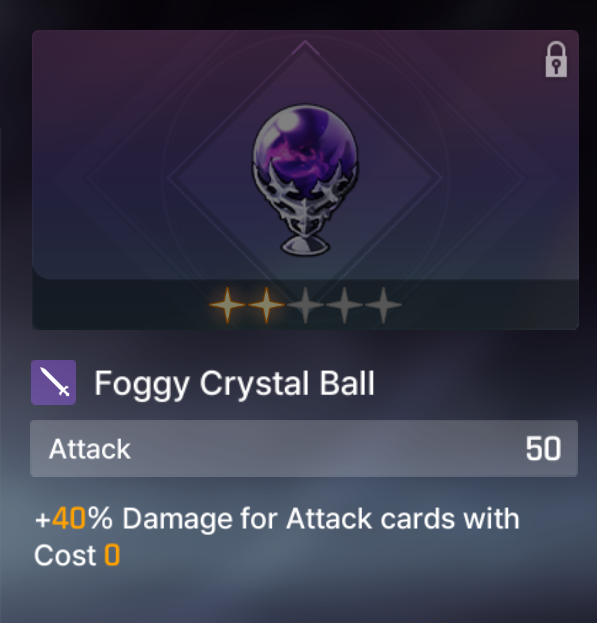Viewport: 597px width, 623px height.
Task: Click the word Cost in description
Action: (65, 555)
